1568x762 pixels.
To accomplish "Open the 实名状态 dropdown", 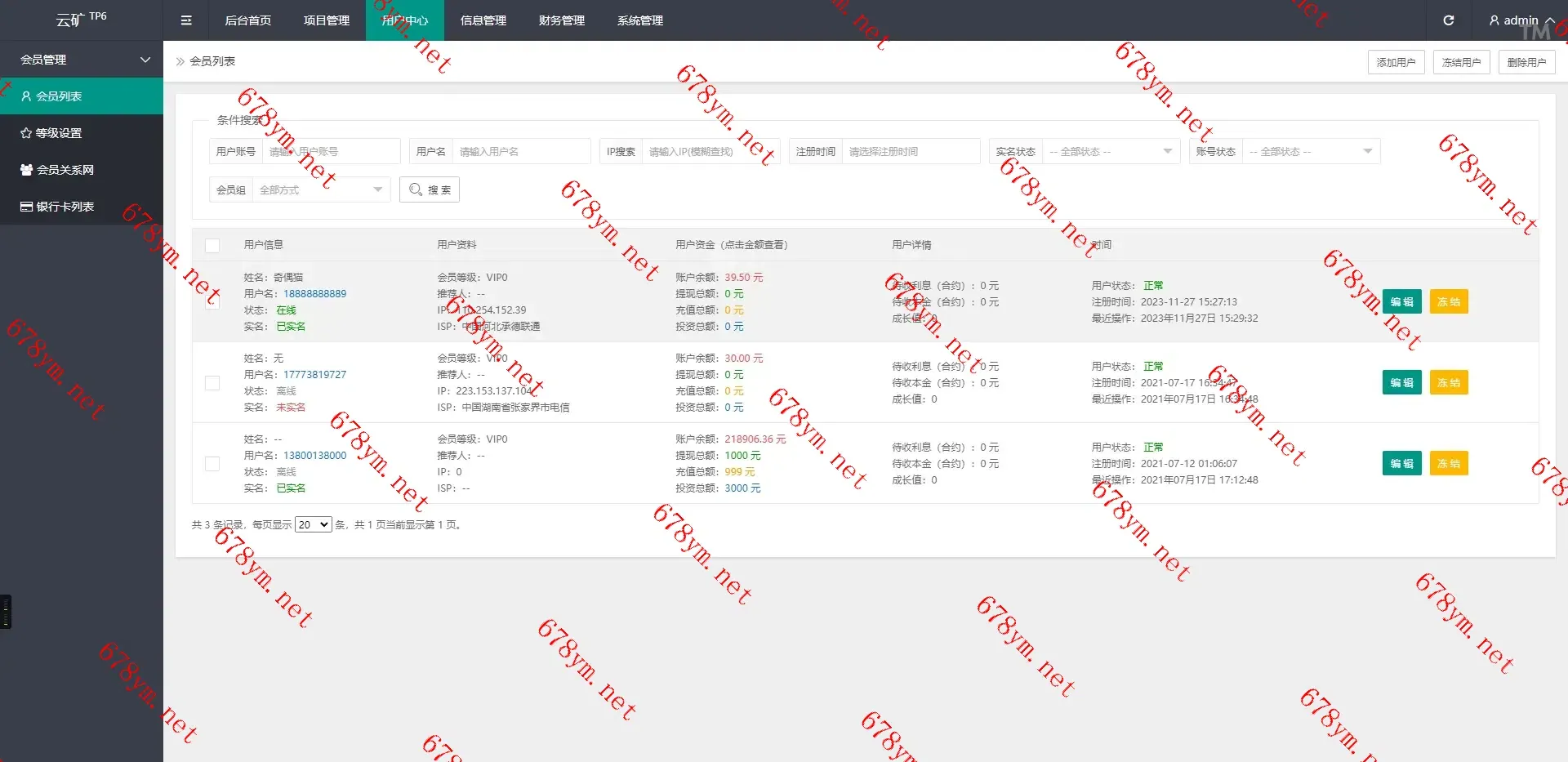I will click(1111, 152).
